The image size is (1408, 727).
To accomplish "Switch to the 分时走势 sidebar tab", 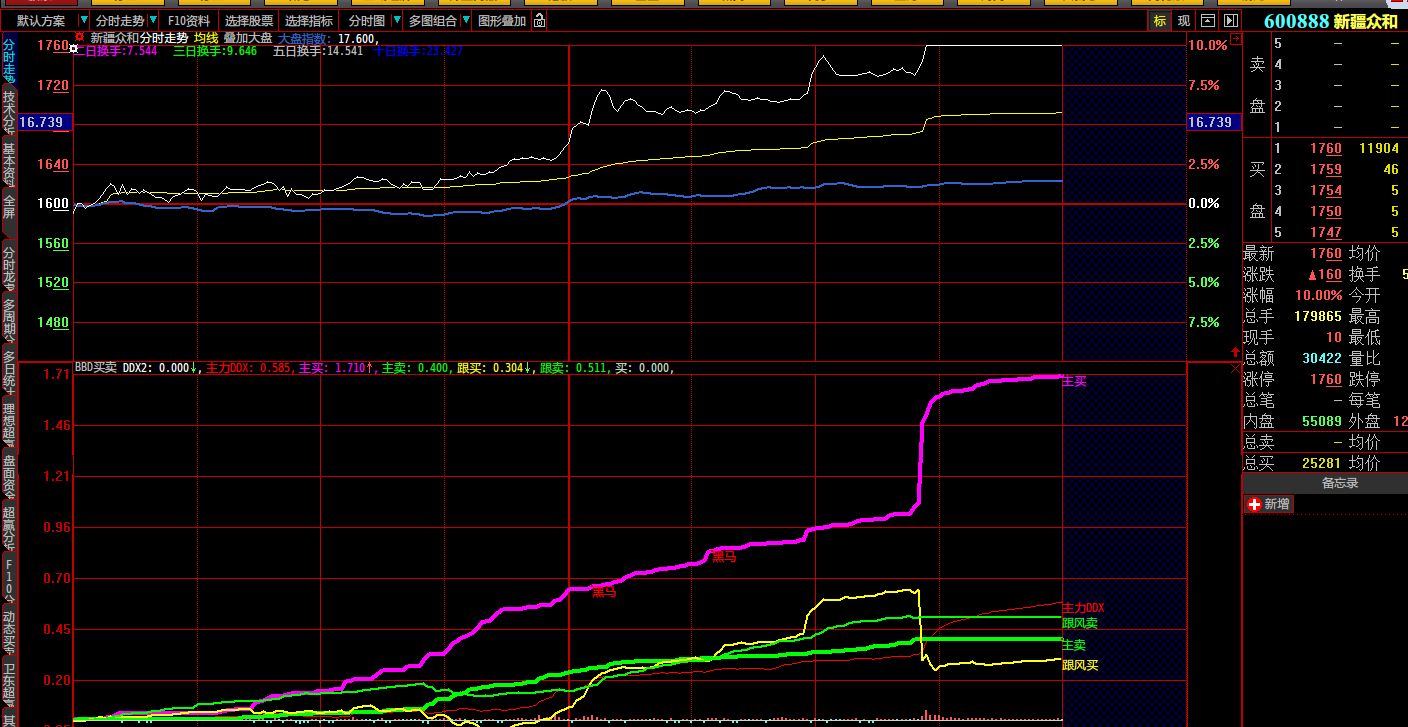I will (x=9, y=60).
